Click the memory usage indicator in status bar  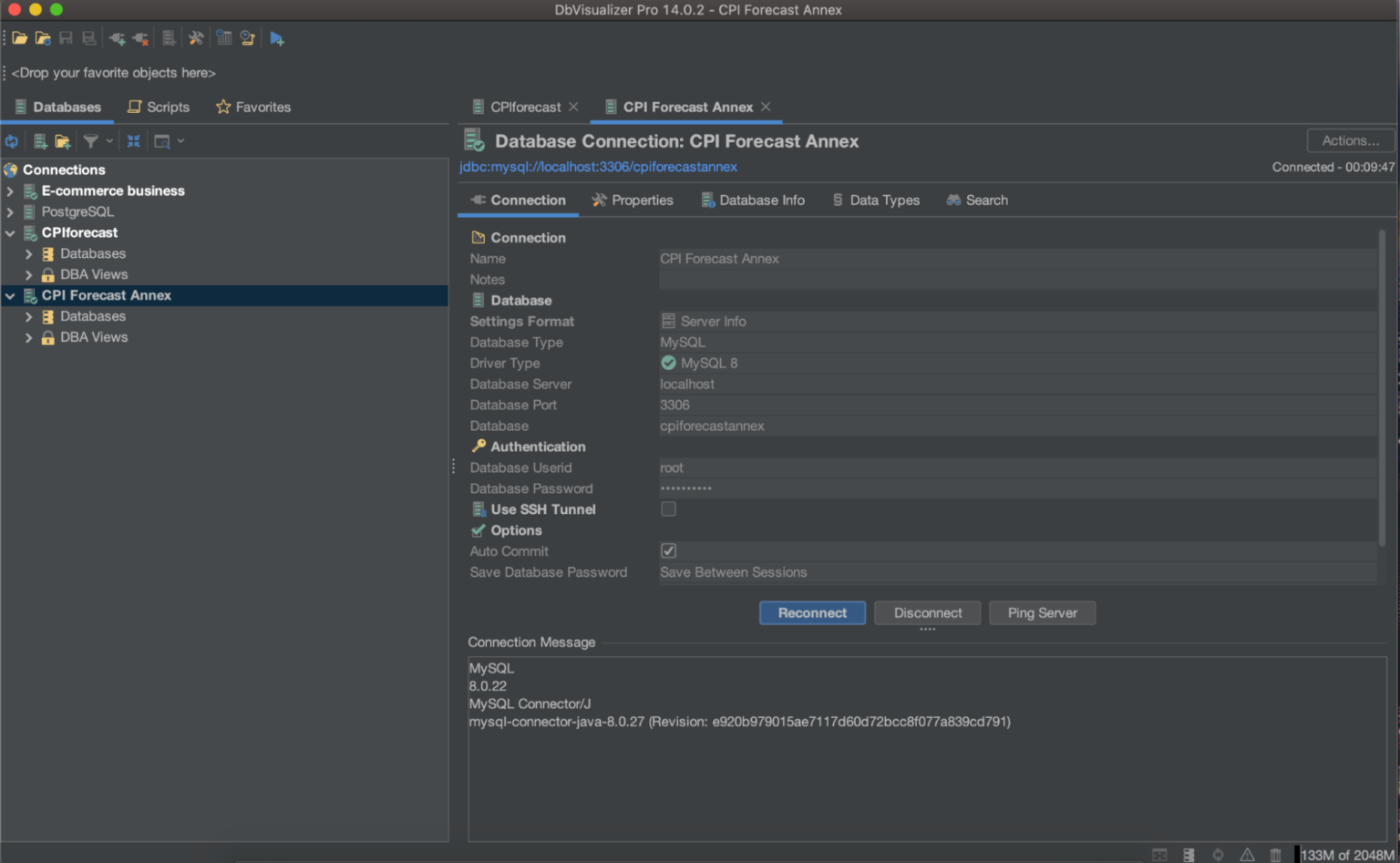point(1346,855)
